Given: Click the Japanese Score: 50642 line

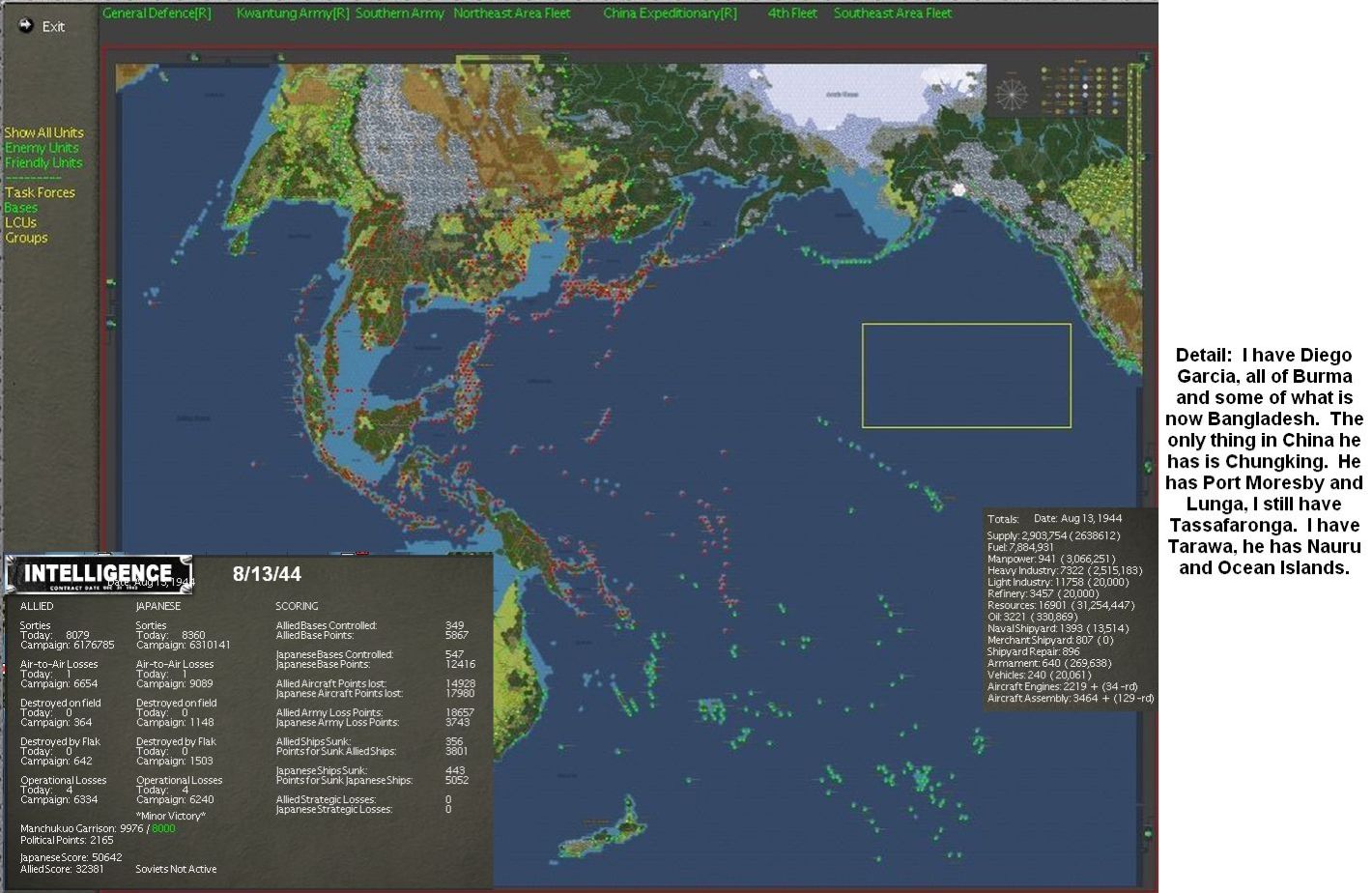Looking at the screenshot, I should [x=71, y=857].
